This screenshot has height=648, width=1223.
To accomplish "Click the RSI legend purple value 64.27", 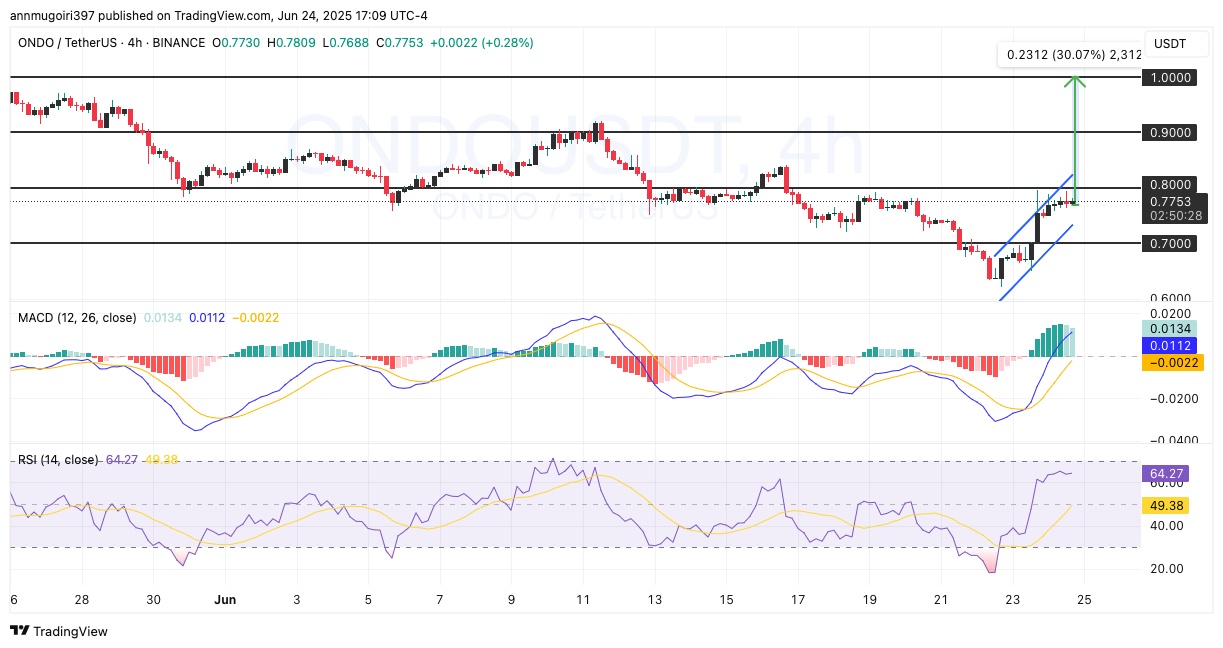I will click(x=122, y=460).
